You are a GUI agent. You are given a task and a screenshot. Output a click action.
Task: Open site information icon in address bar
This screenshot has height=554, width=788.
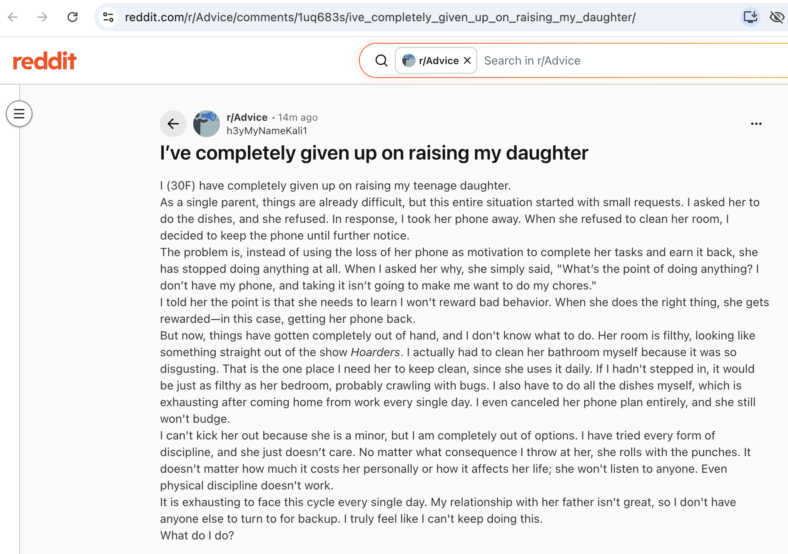click(108, 17)
